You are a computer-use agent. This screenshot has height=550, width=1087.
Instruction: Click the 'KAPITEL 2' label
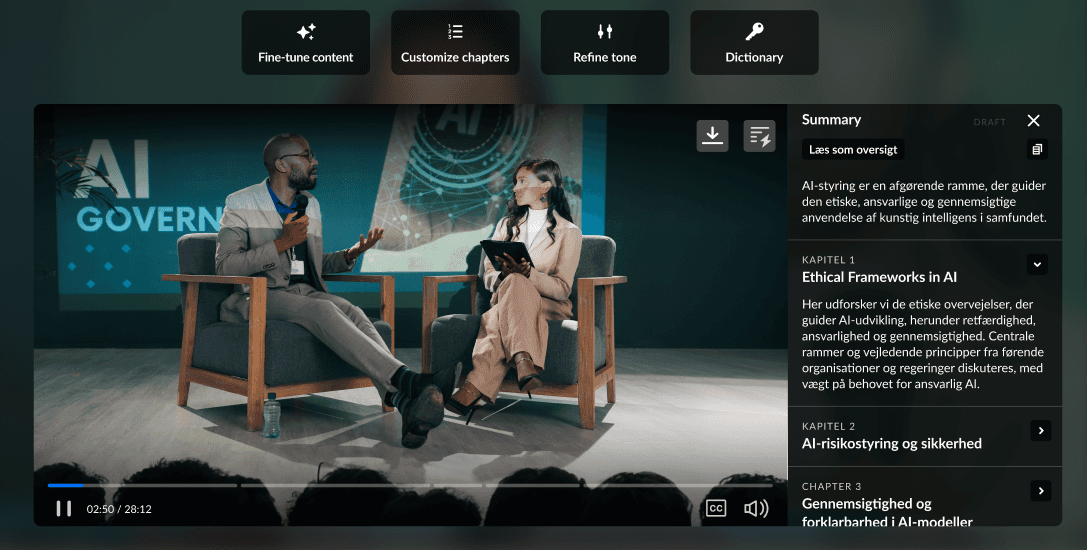tap(828, 426)
